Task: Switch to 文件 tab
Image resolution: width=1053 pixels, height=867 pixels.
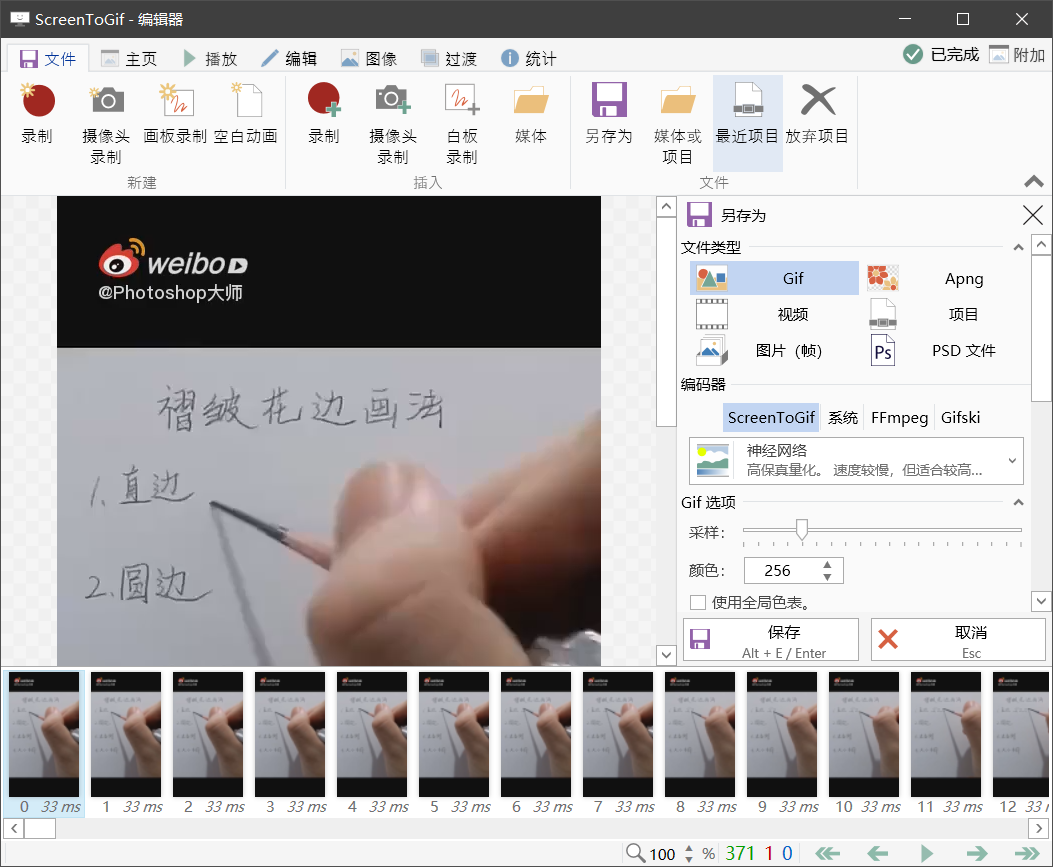Action: 47,59
